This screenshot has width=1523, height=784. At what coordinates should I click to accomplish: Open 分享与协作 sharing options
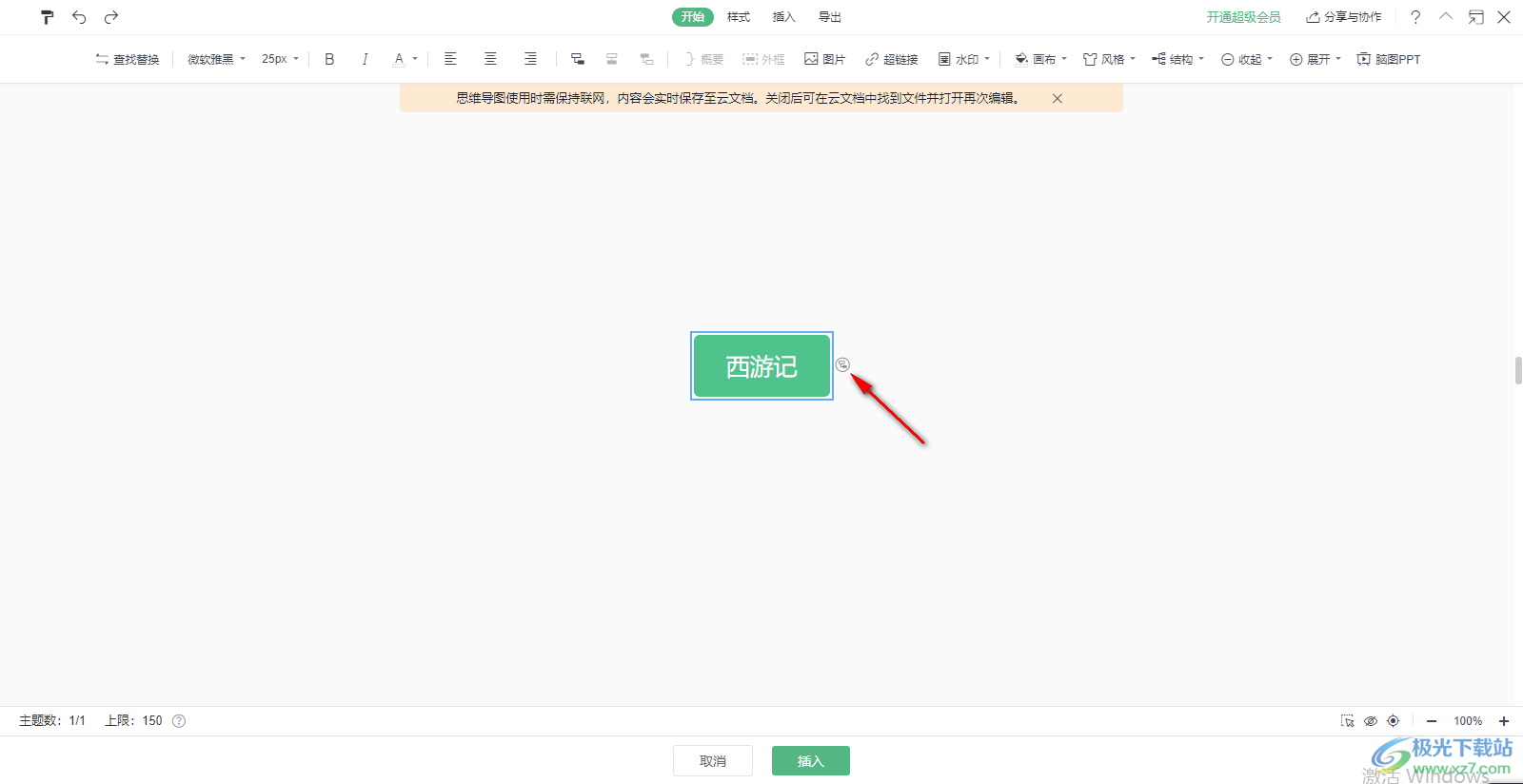pos(1344,17)
